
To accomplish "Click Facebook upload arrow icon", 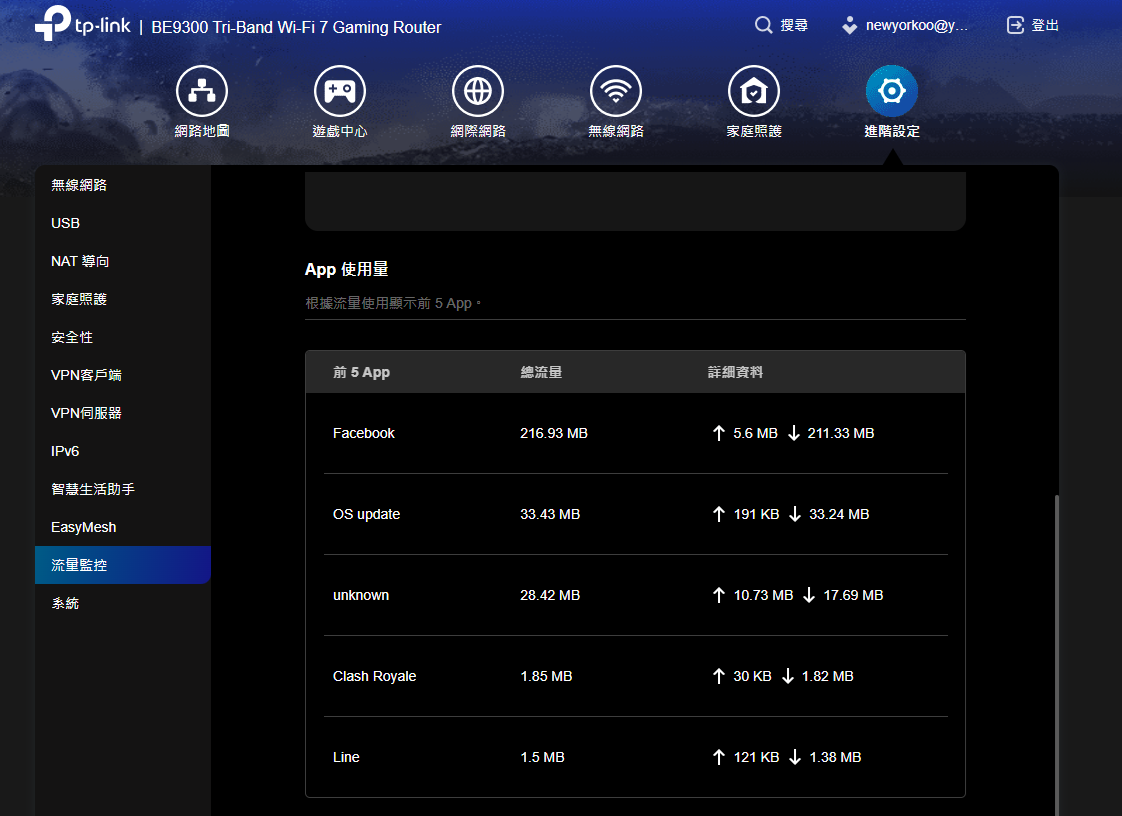I will 718,433.
